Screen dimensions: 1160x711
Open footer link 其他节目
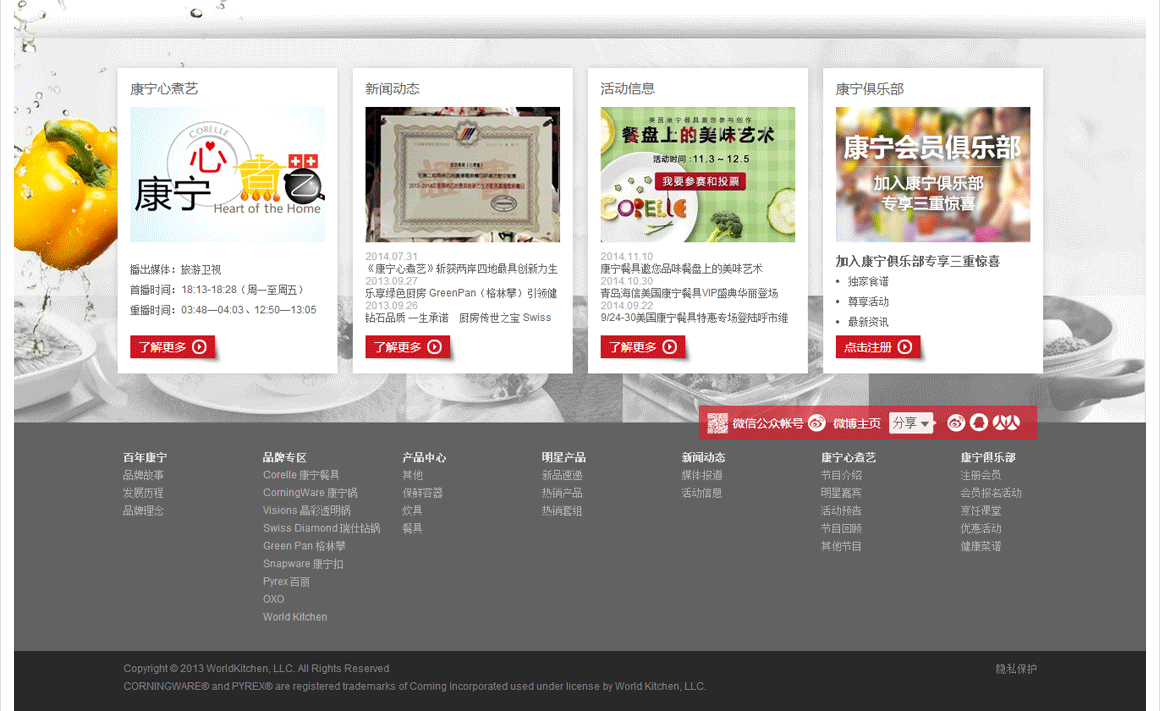[x=842, y=546]
